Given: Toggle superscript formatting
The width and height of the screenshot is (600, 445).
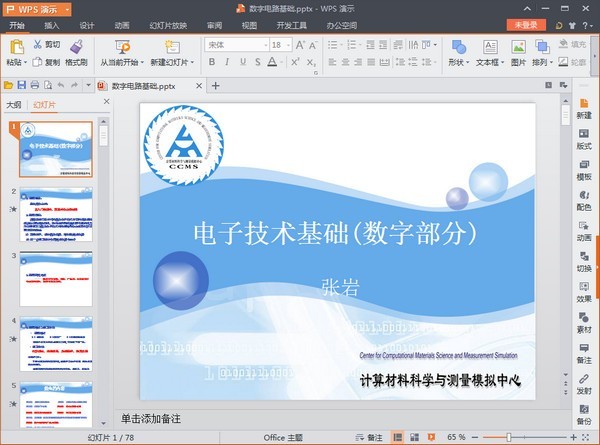Looking at the screenshot, I should pyautogui.click(x=295, y=62).
